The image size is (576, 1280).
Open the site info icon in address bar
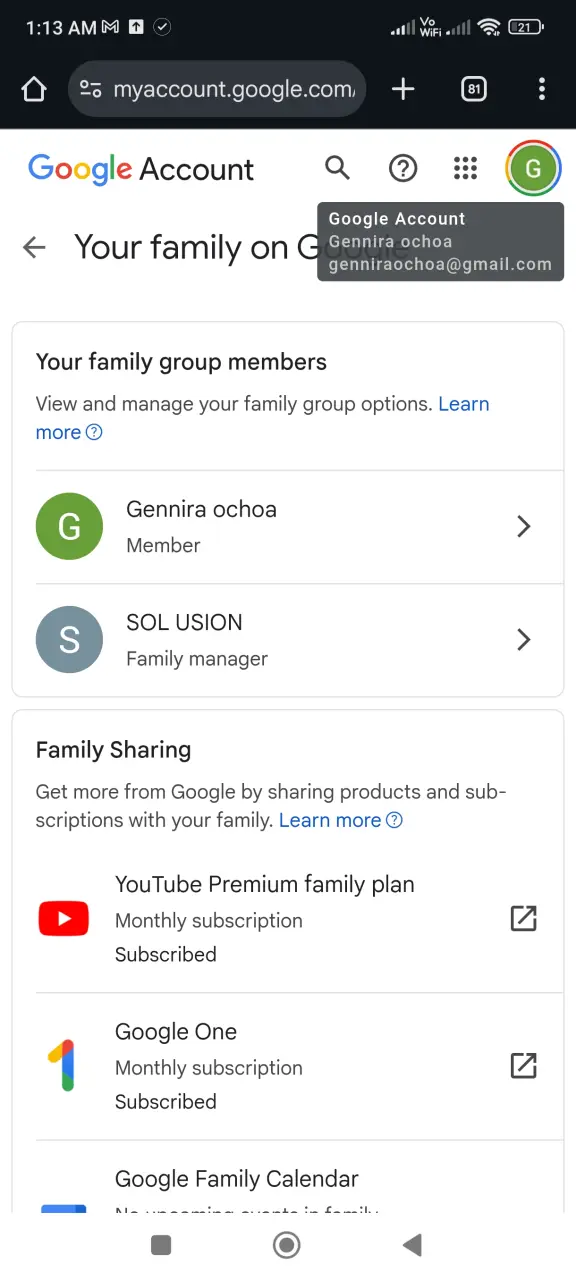[x=91, y=90]
